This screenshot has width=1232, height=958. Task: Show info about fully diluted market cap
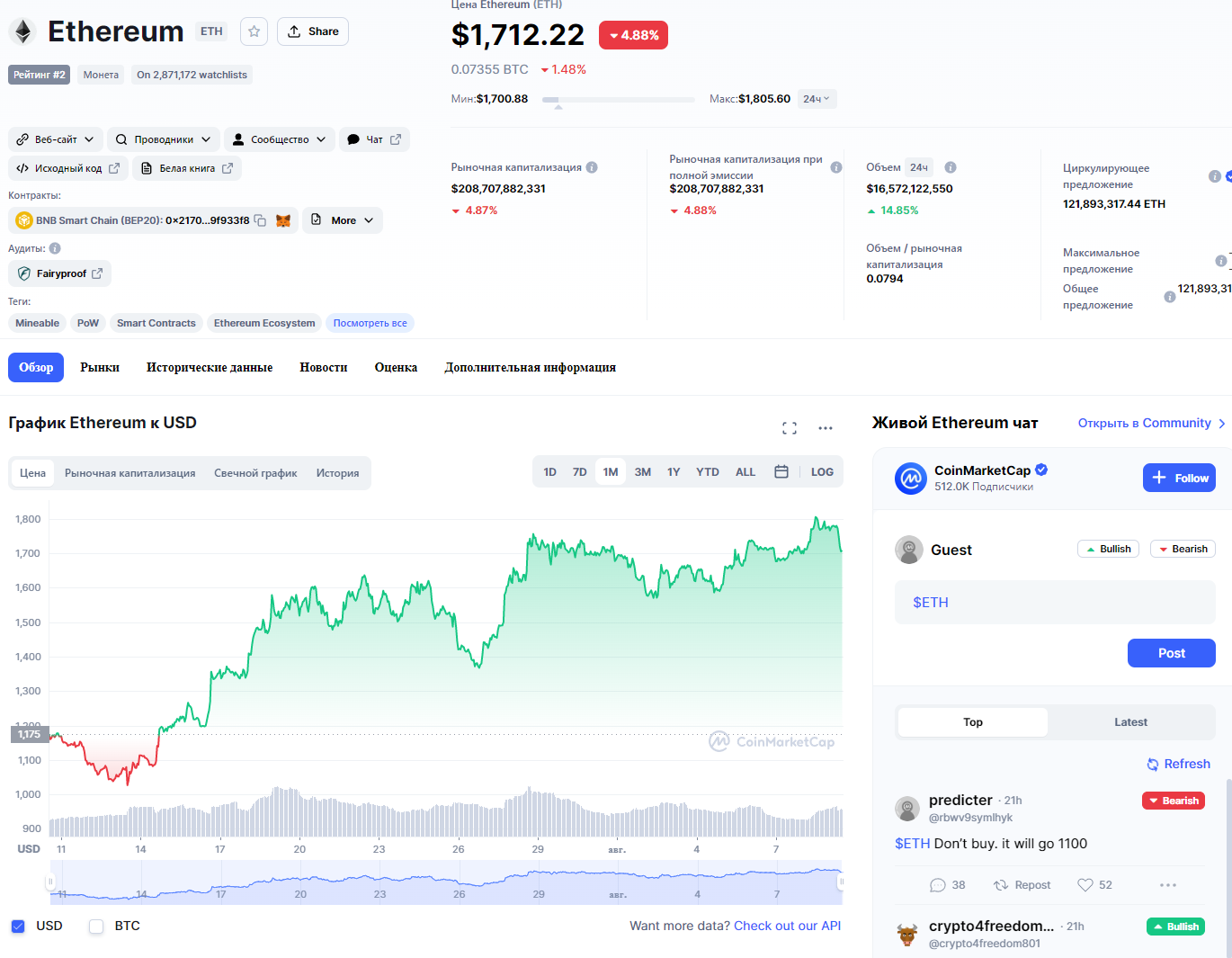(836, 167)
